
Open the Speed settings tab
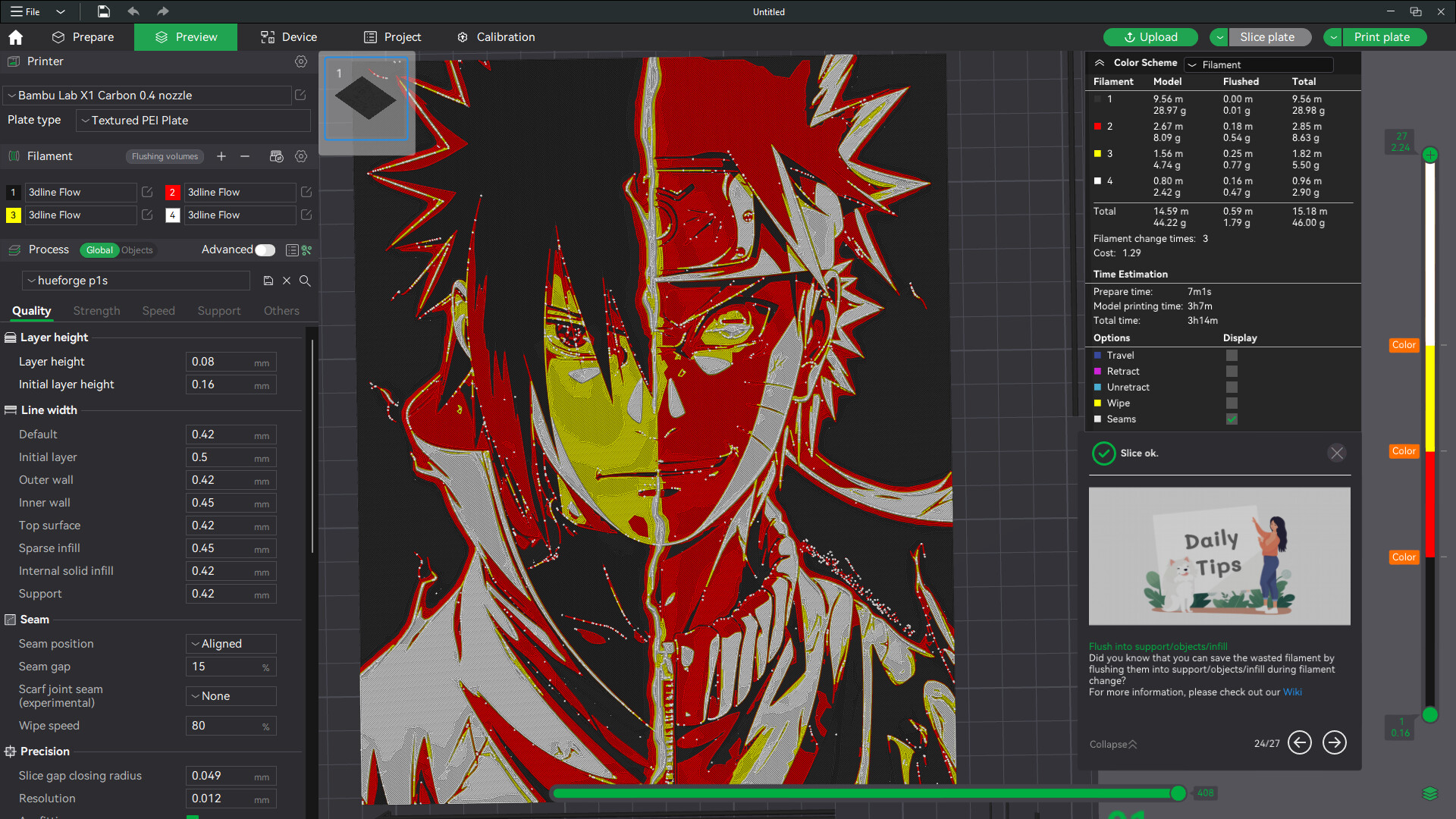[x=158, y=311]
